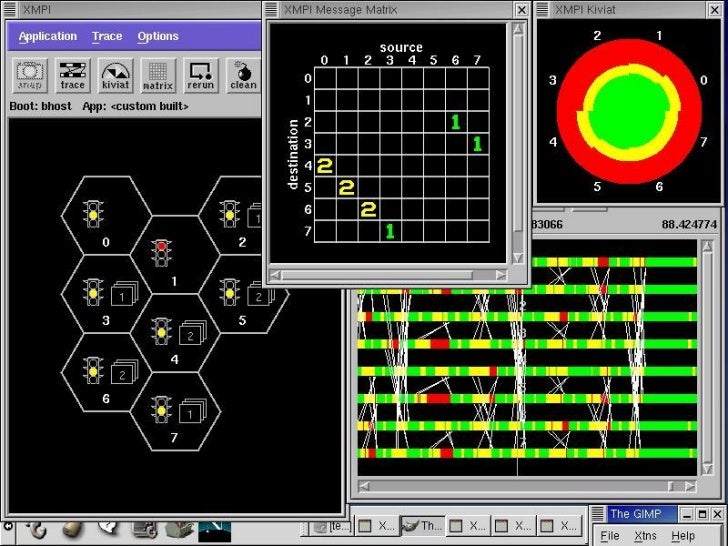Click traffic light of process 4
728x546 pixels.
162,331
